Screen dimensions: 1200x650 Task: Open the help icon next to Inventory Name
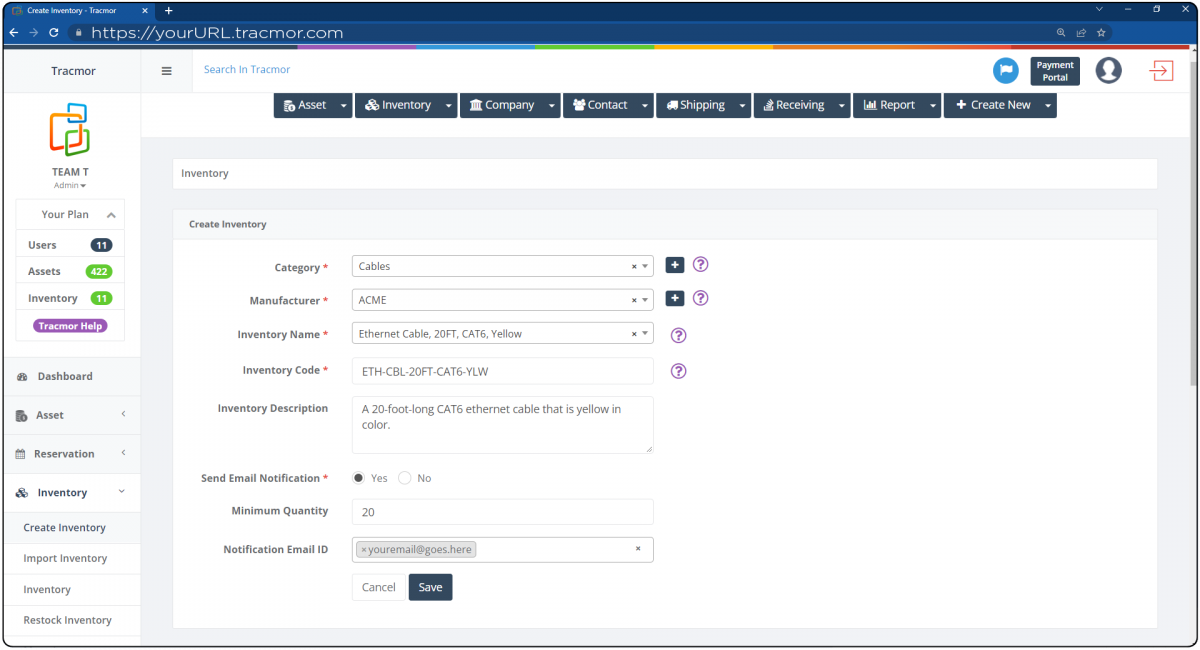click(x=678, y=335)
